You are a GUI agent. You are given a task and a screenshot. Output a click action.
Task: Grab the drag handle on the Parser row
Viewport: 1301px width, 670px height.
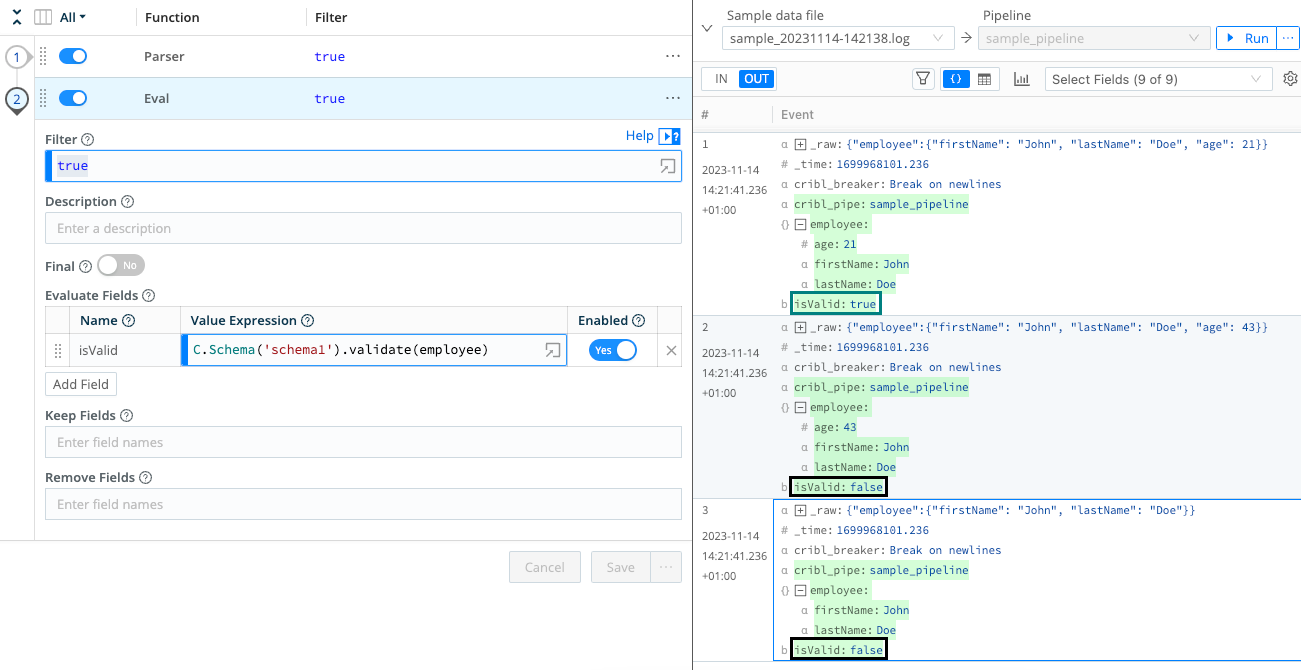point(43,57)
